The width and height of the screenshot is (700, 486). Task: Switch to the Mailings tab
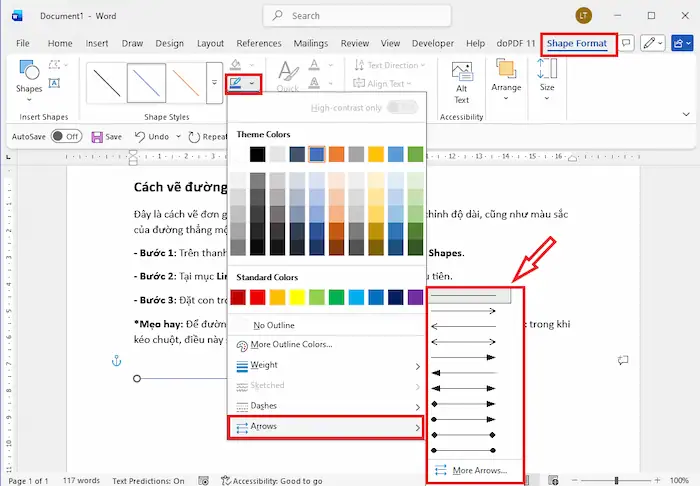(311, 44)
